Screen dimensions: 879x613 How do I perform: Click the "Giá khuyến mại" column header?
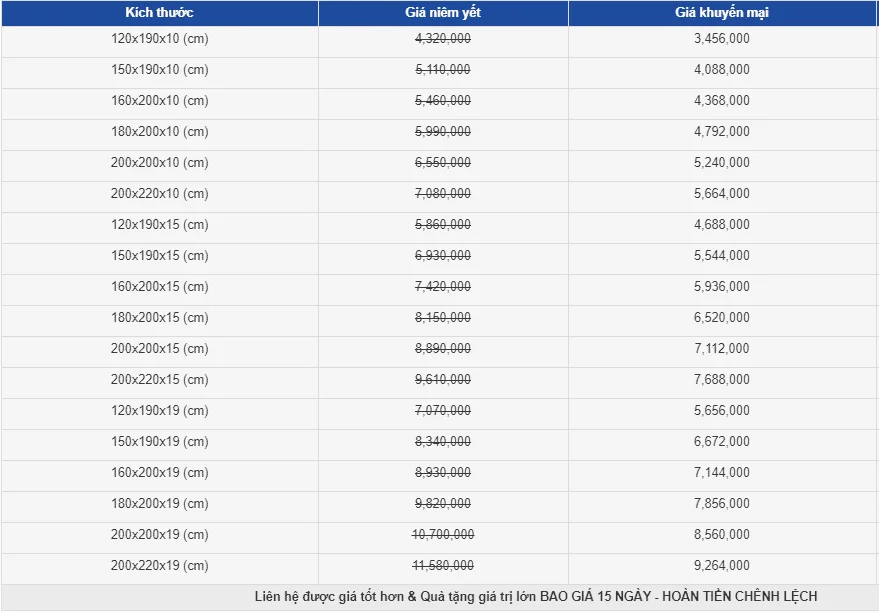721,13
